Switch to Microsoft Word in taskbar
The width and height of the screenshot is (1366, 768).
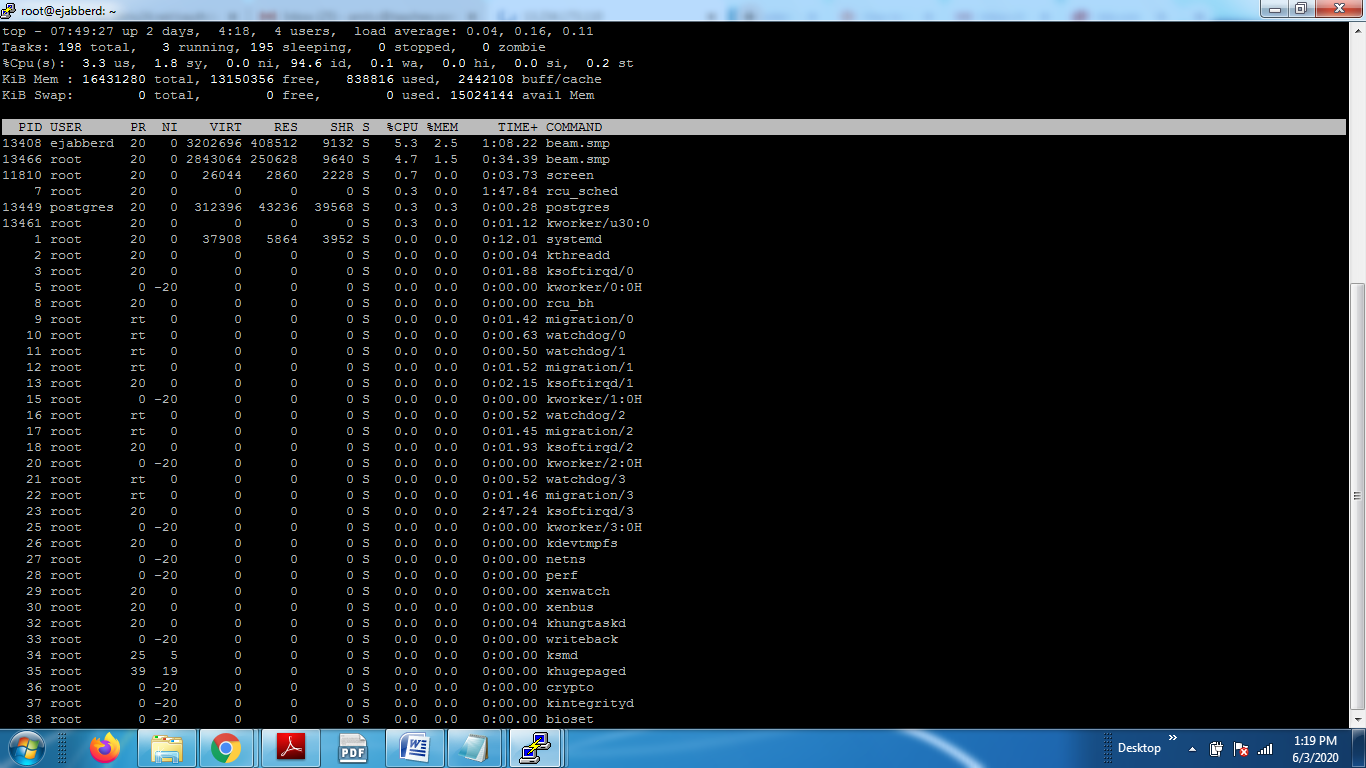[415, 748]
